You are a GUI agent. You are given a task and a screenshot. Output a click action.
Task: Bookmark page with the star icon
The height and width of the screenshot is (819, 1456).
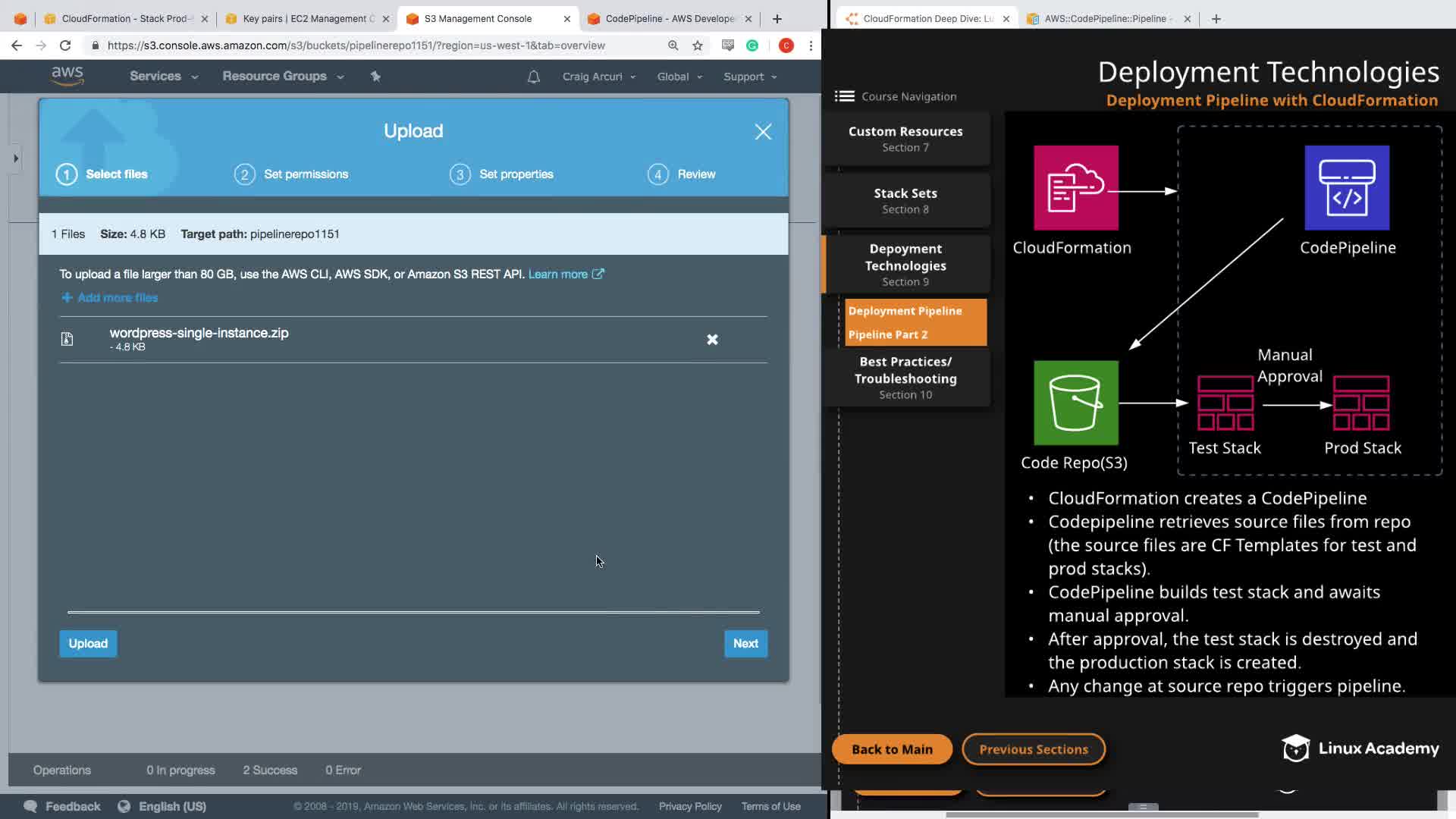698,45
